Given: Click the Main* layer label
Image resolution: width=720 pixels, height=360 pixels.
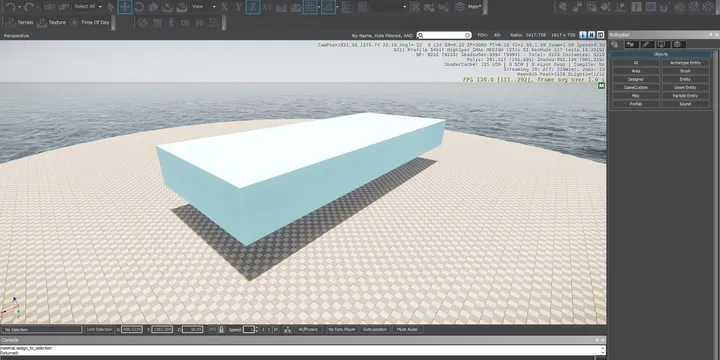Looking at the screenshot, I should [x=474, y=7].
